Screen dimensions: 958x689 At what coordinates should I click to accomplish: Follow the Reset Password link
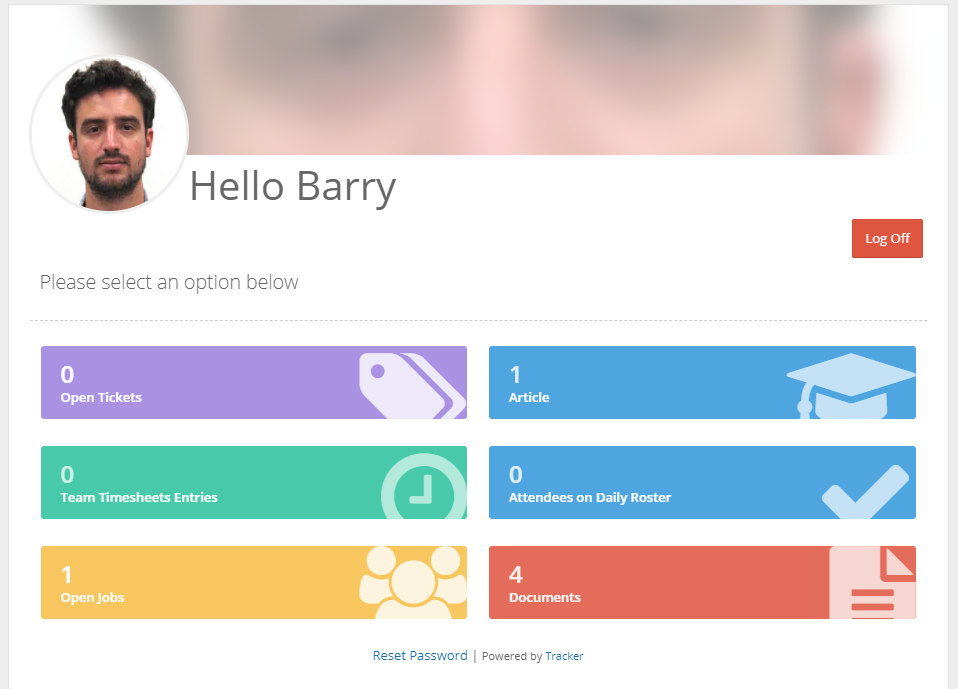[x=420, y=656]
